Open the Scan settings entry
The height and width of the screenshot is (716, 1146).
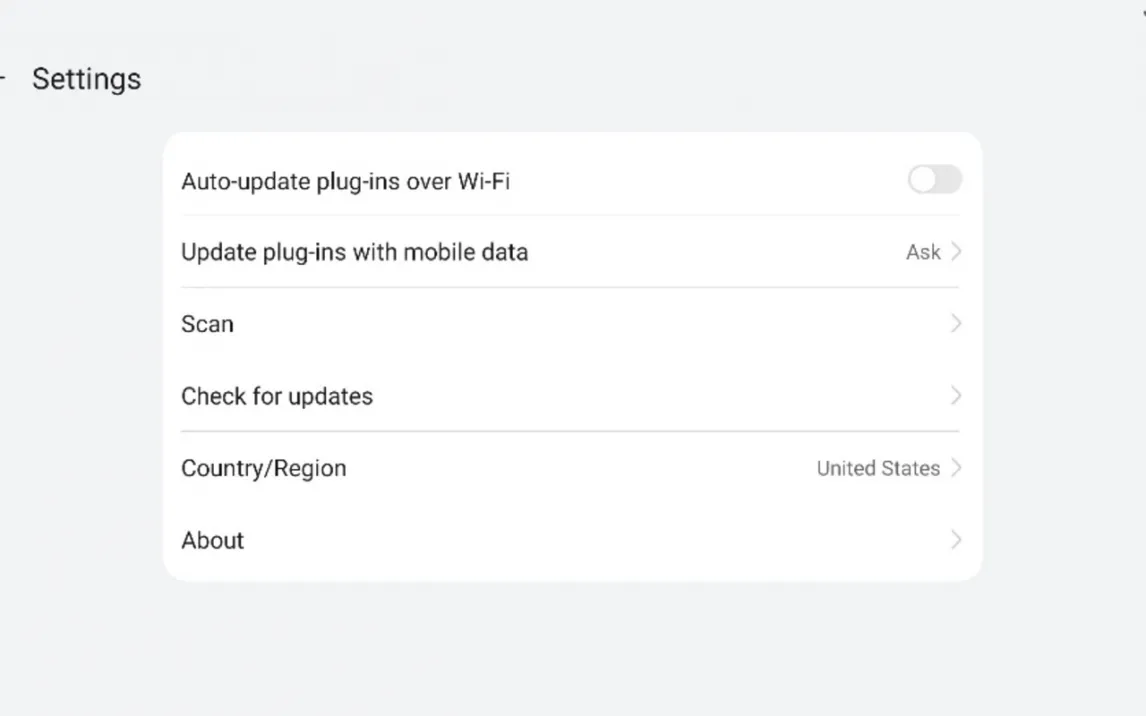pyautogui.click(x=207, y=324)
